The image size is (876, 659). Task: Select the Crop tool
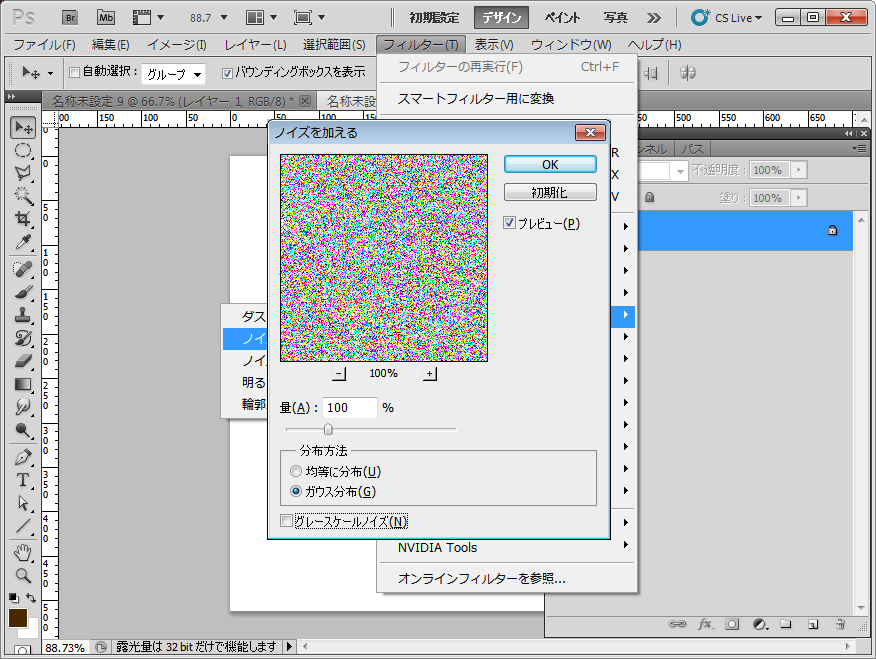(23, 218)
